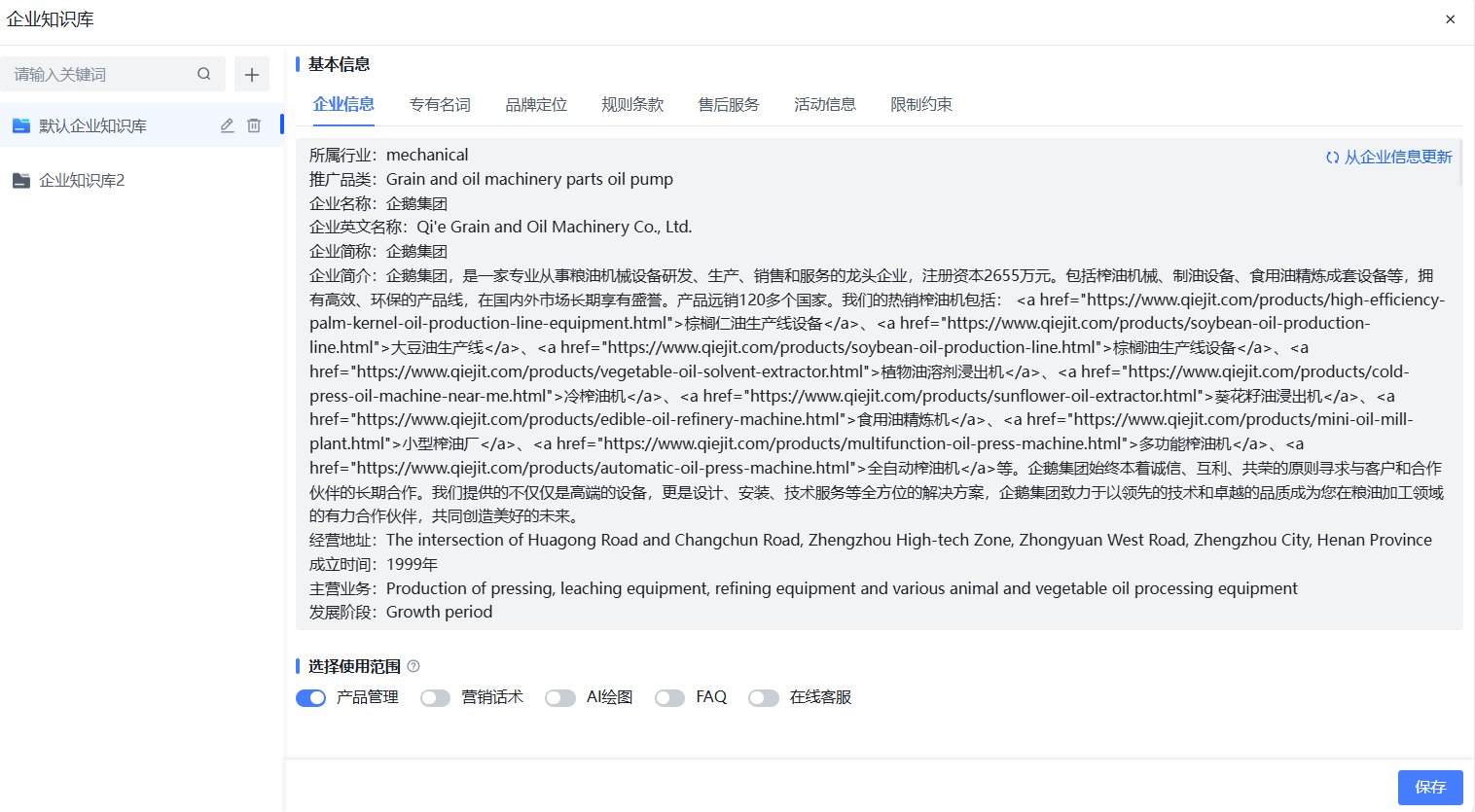Turn on the AI绘图 switch
Screen dimensions: 1475x812
(x=559, y=698)
